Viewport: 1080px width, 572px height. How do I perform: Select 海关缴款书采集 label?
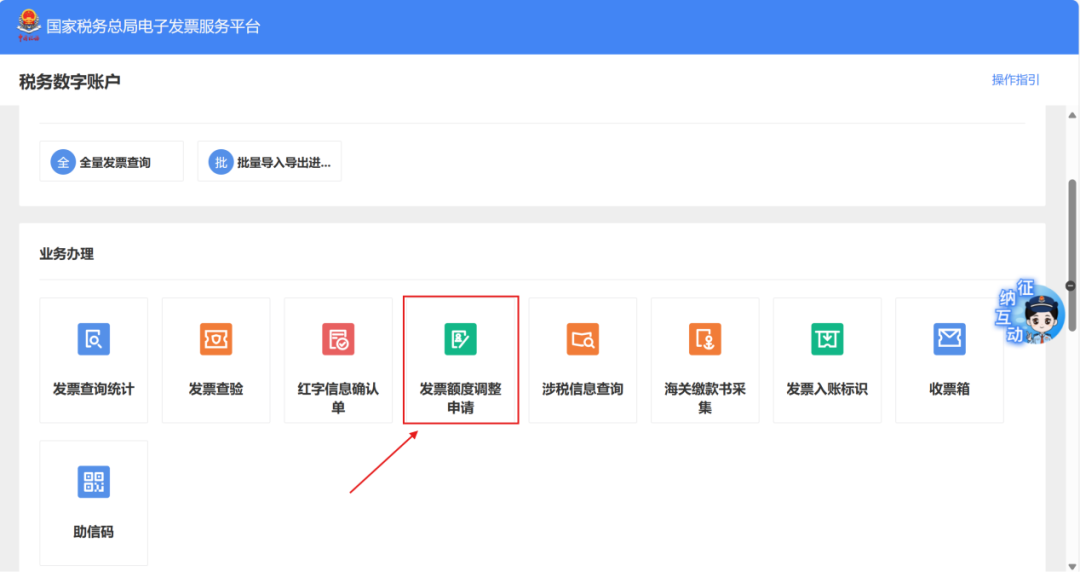[705, 398]
